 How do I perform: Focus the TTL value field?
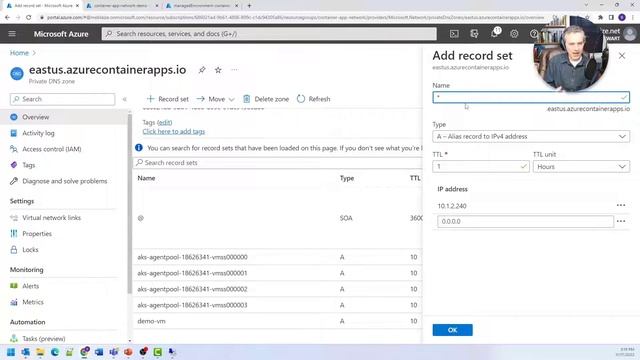tap(481, 167)
